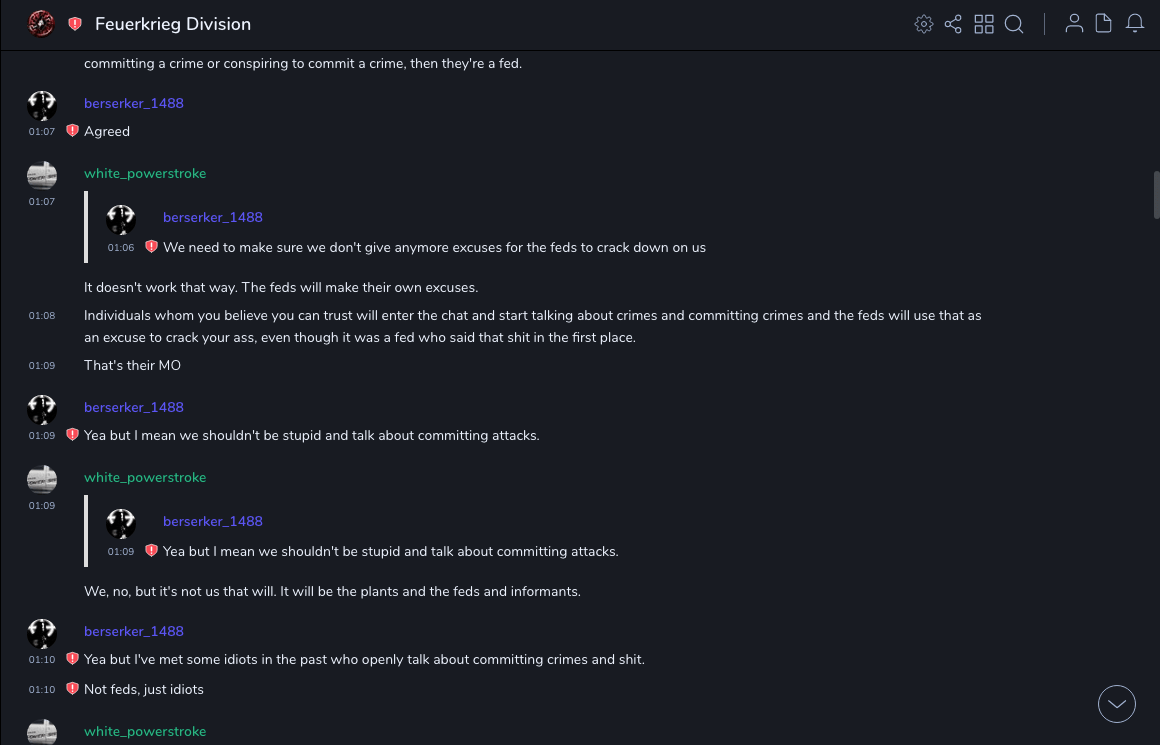Open the settings gear icon in header
This screenshot has height=745, width=1160.
(924, 24)
